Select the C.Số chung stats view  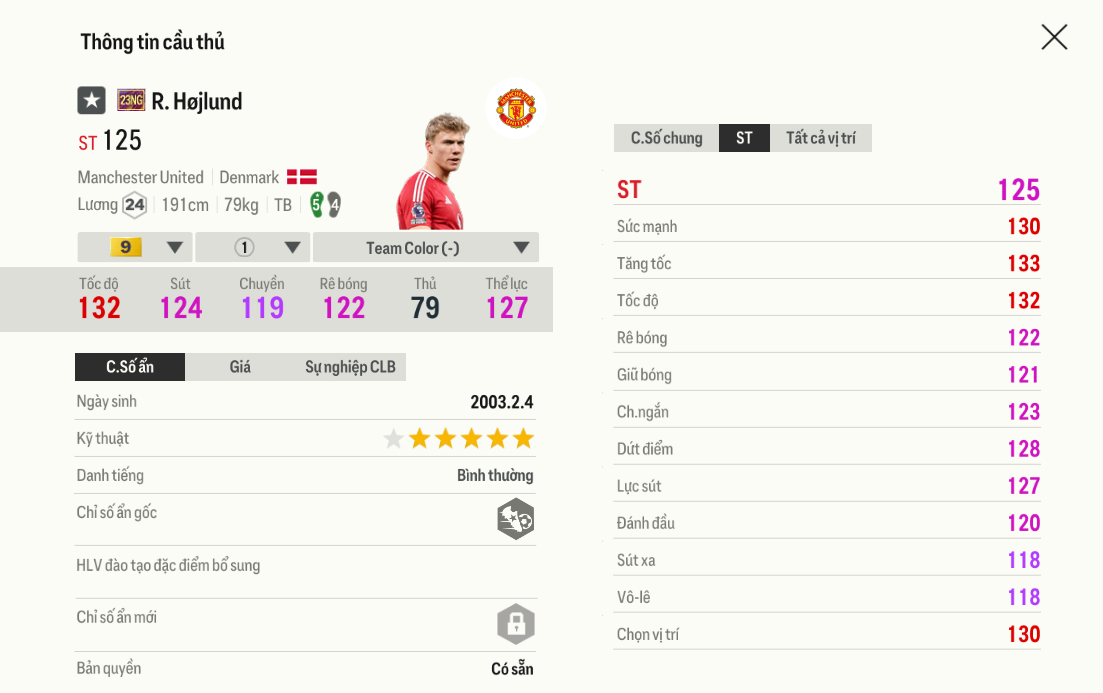pos(666,138)
